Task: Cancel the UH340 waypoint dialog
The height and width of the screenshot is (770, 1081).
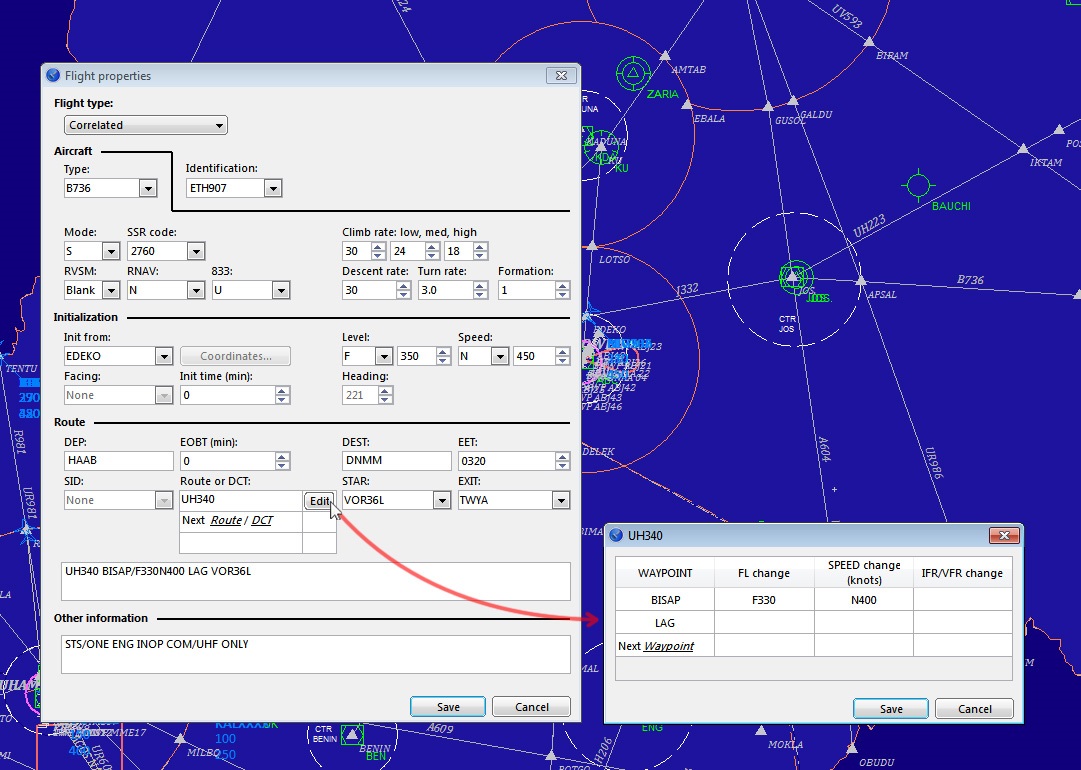Action: point(975,709)
